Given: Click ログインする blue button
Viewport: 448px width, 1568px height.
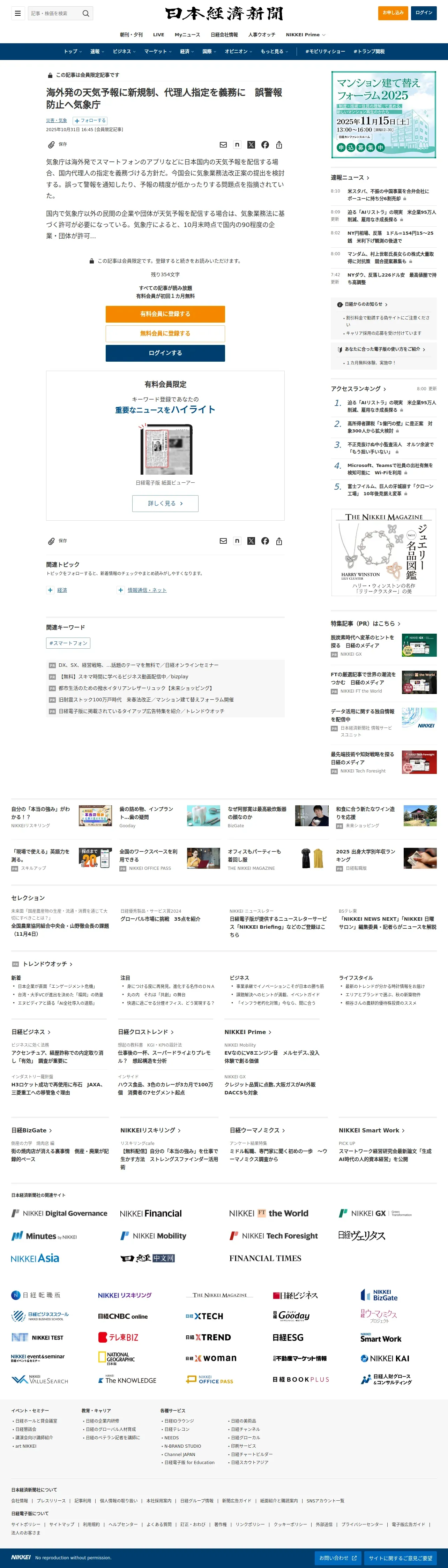Looking at the screenshot, I should click(165, 353).
